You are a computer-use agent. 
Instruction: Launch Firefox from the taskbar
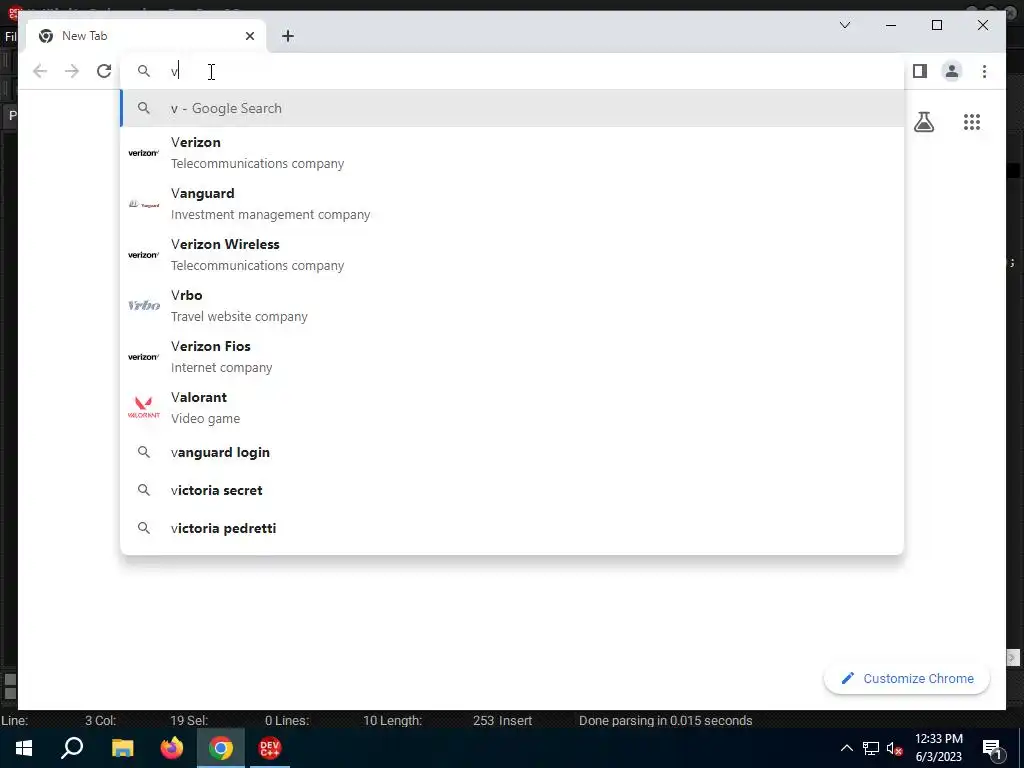coord(172,748)
